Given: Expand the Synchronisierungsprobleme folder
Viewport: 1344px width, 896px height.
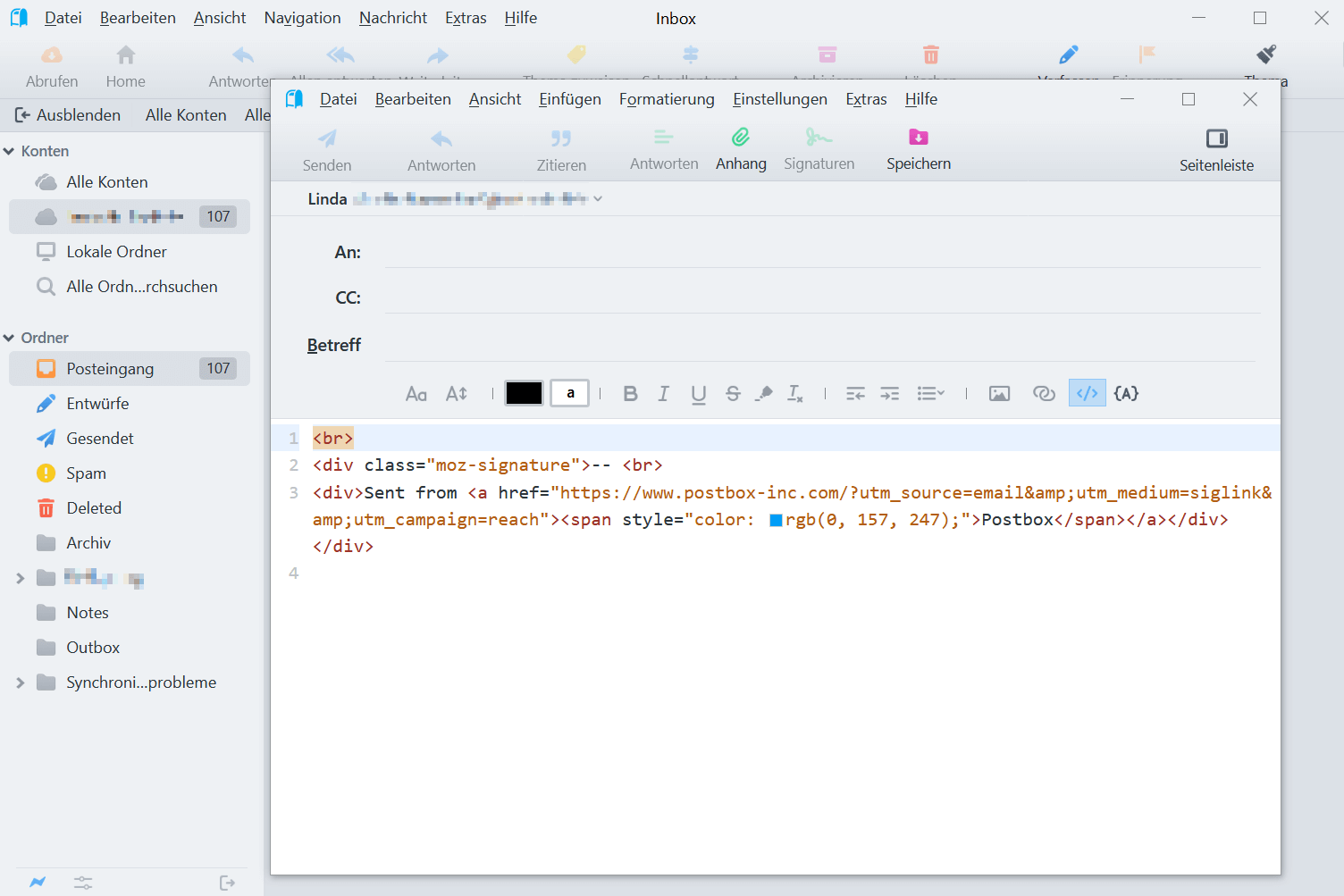Looking at the screenshot, I should point(20,682).
